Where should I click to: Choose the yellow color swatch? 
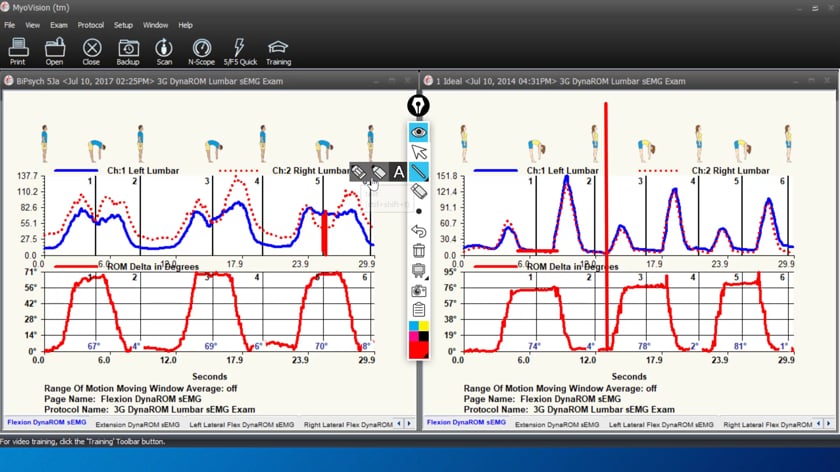click(423, 326)
